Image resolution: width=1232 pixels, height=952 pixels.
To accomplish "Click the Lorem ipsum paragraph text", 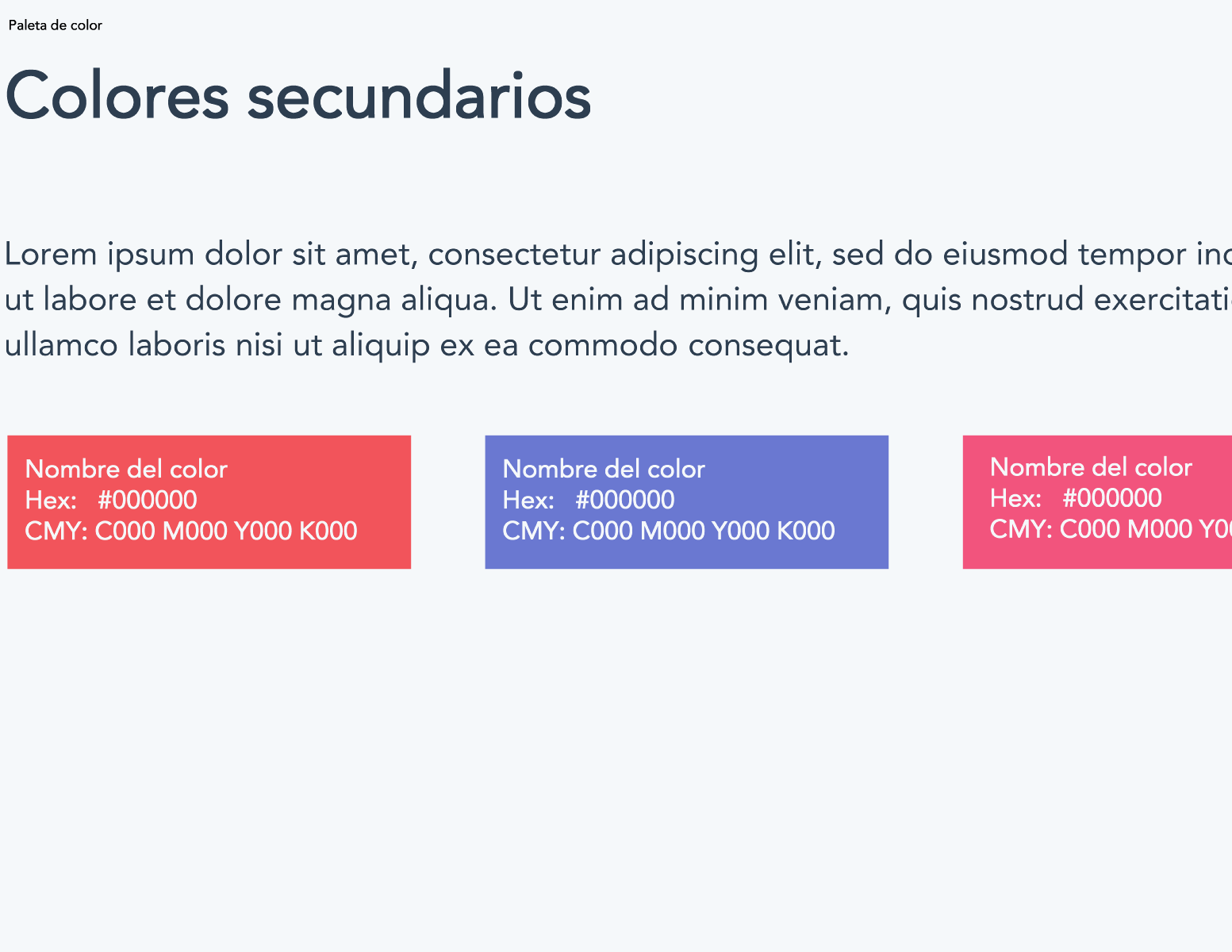I will click(x=618, y=299).
